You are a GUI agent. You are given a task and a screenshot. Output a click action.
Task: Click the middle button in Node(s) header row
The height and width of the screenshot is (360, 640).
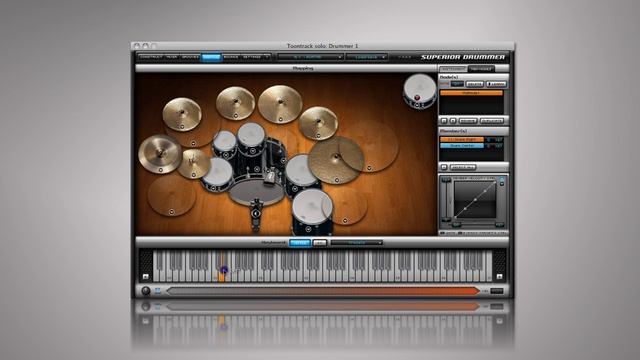click(x=475, y=84)
